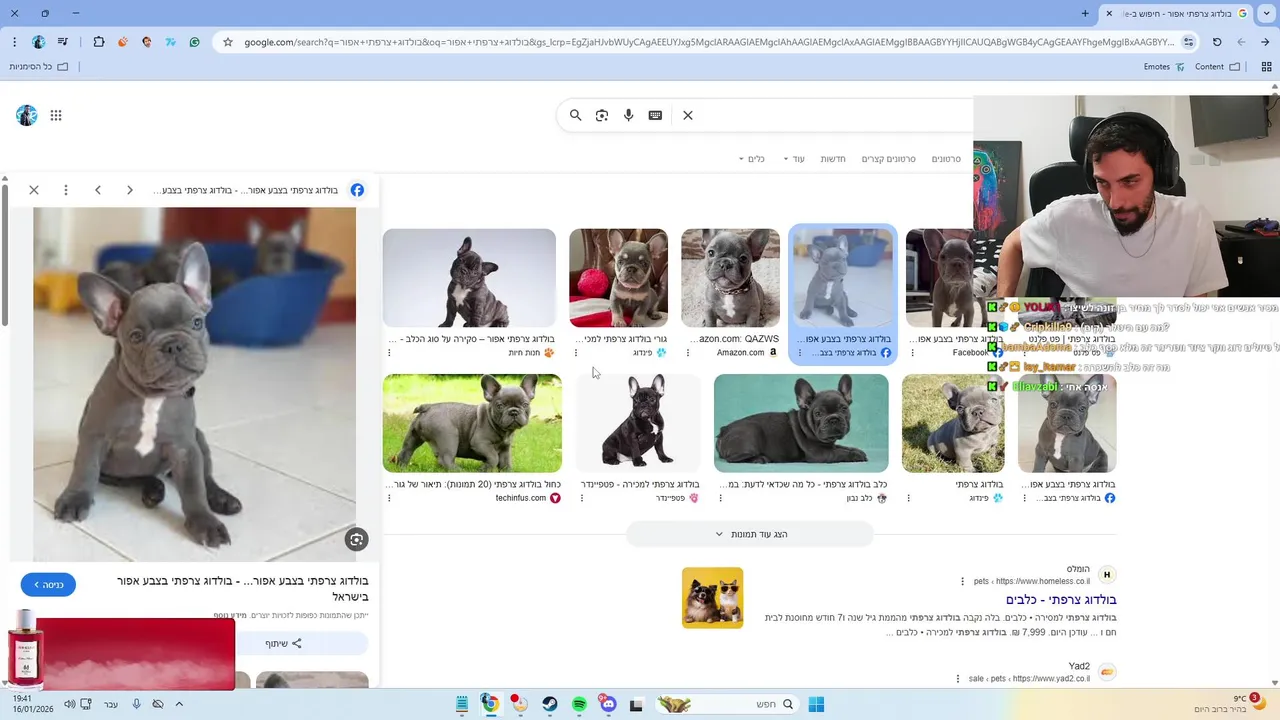
Task: Click the Share (שיתוף) button
Action: (284, 643)
